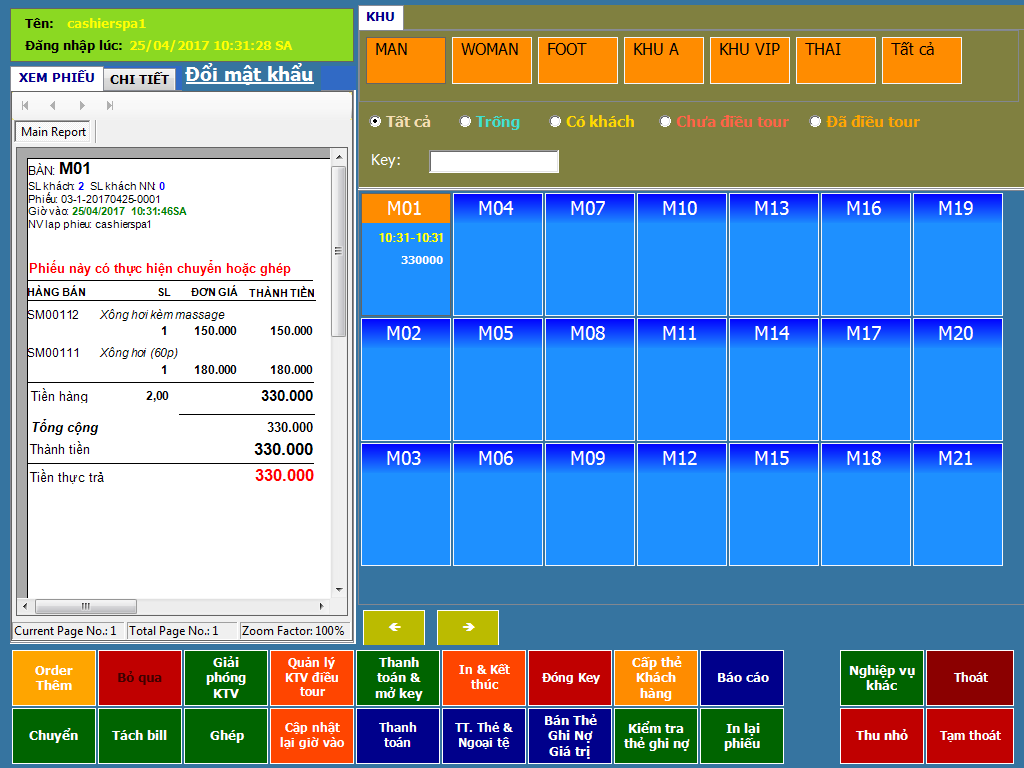The width and height of the screenshot is (1024, 768).
Task: Switch to the CHI TIẾT tab
Action: tap(139, 79)
